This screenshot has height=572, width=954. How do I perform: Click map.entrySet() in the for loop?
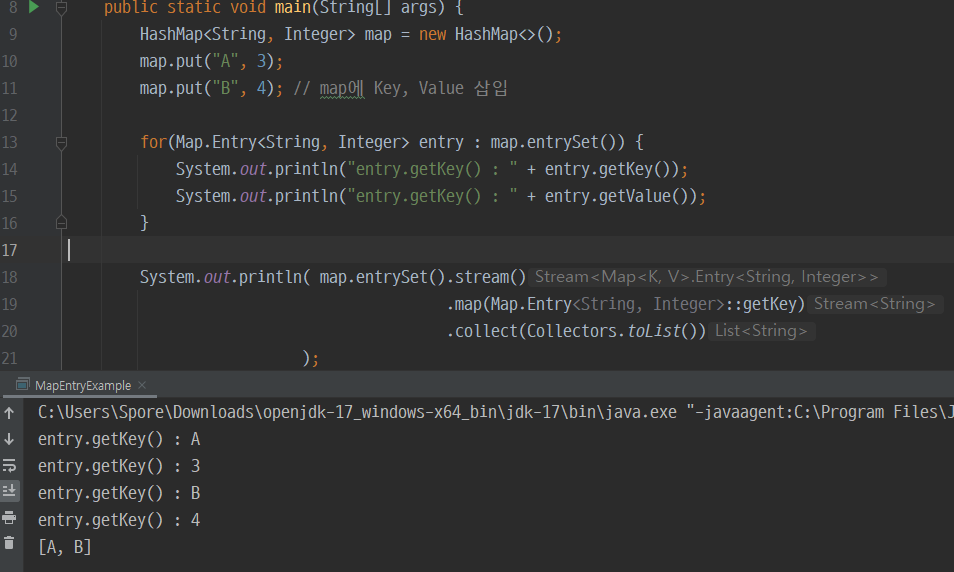click(557, 142)
